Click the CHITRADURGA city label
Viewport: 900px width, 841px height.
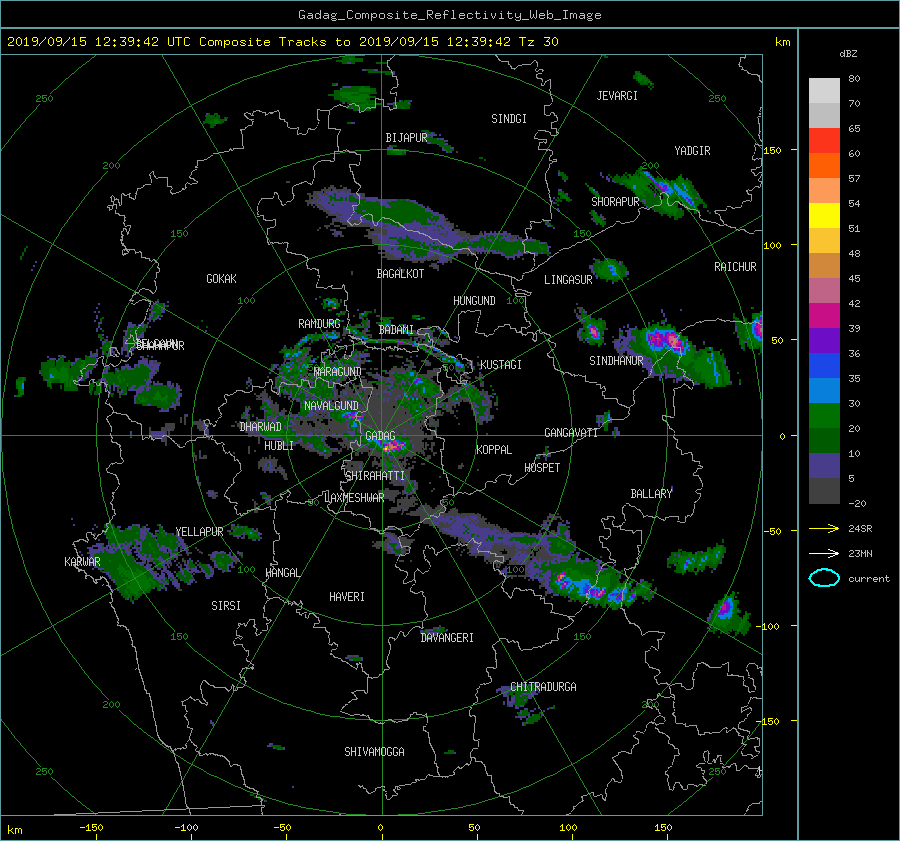coord(543,687)
